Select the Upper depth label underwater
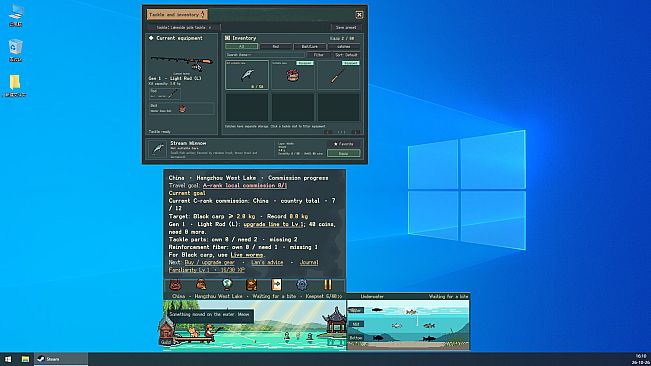This screenshot has height=366, width=651. [356, 310]
